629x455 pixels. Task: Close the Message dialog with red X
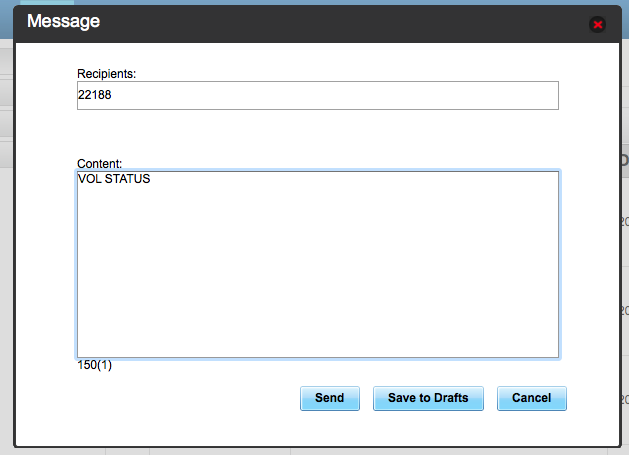point(597,25)
